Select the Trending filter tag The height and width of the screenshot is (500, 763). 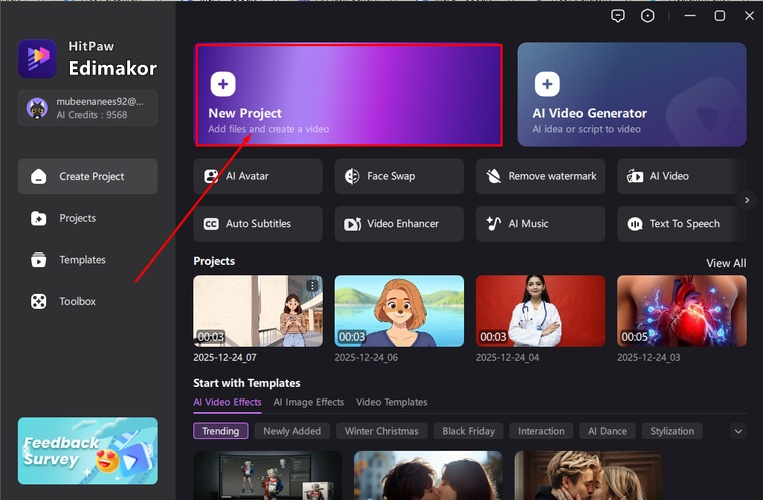(220, 431)
